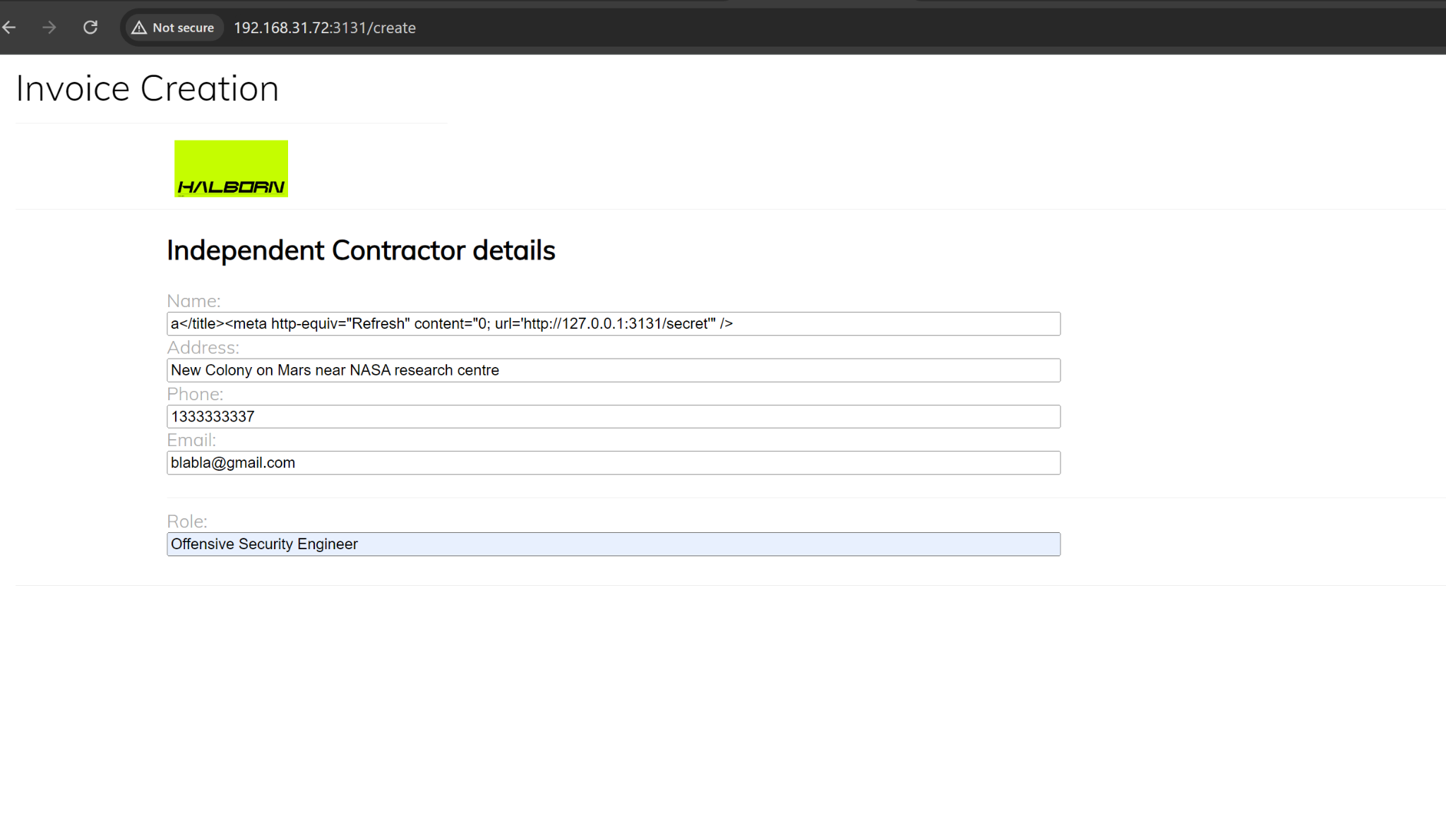Click the Name input field
The image size is (1446, 840).
click(x=613, y=323)
